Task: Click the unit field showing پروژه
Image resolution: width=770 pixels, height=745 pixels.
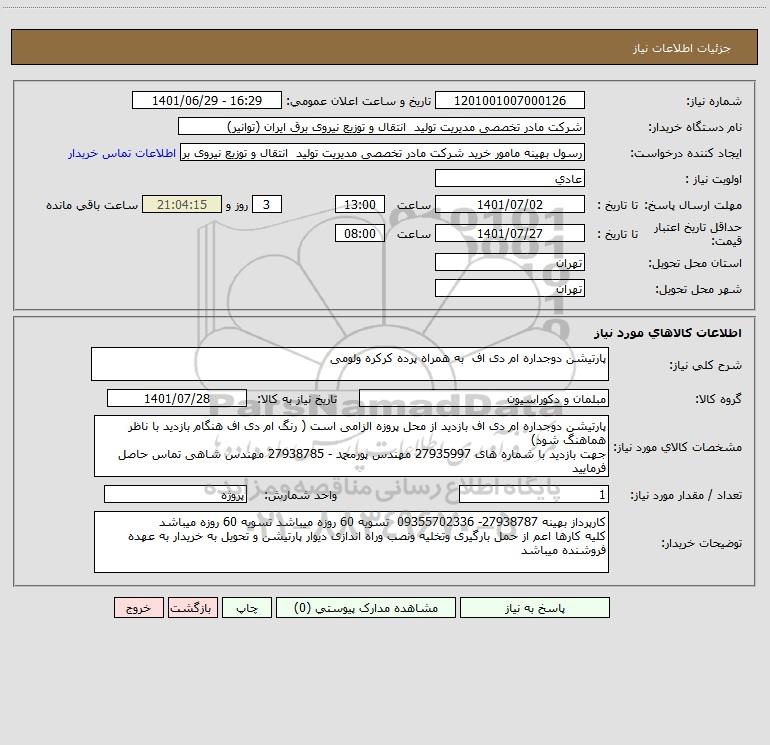Action: [x=175, y=494]
